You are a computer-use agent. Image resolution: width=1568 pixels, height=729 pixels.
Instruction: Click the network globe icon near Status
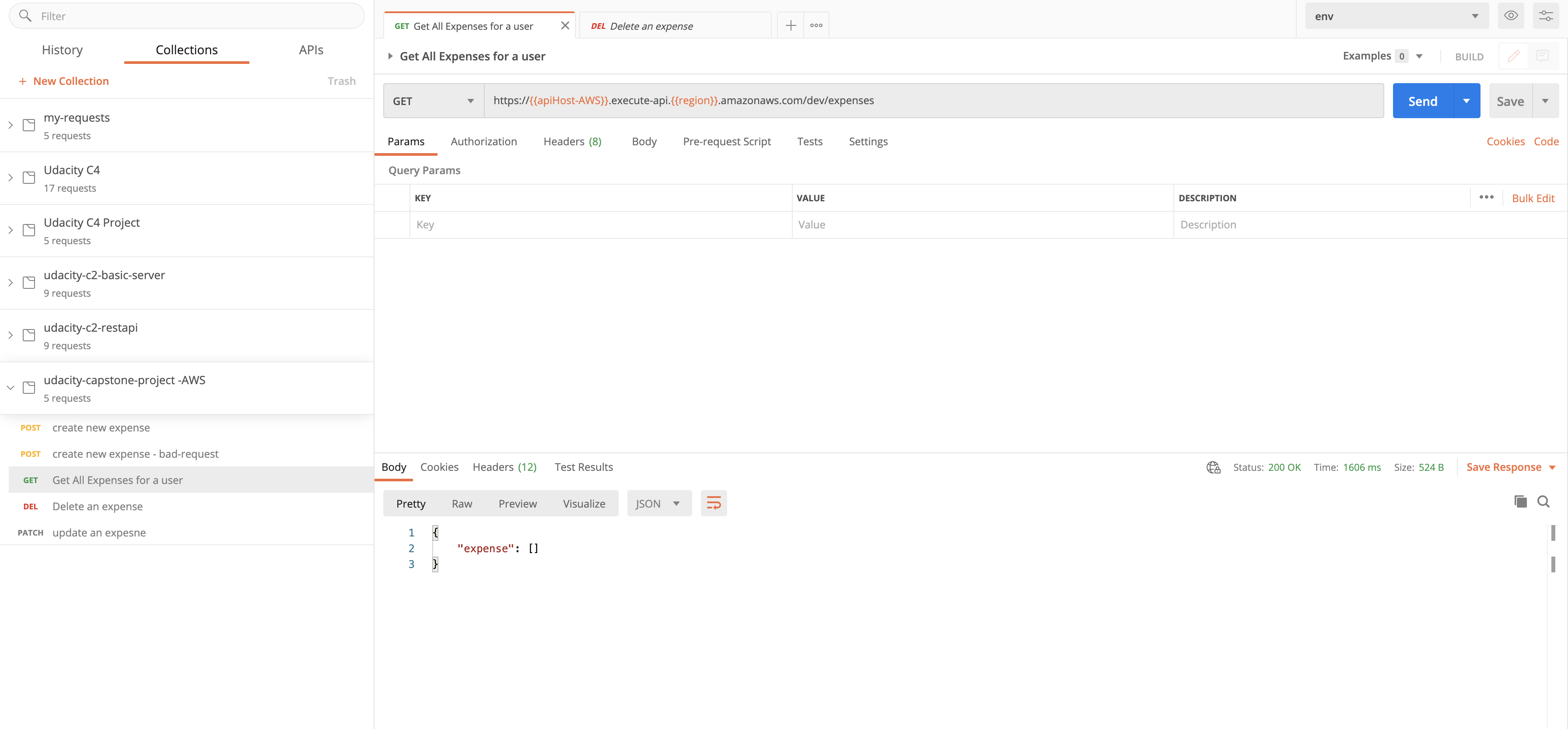coord(1213,467)
